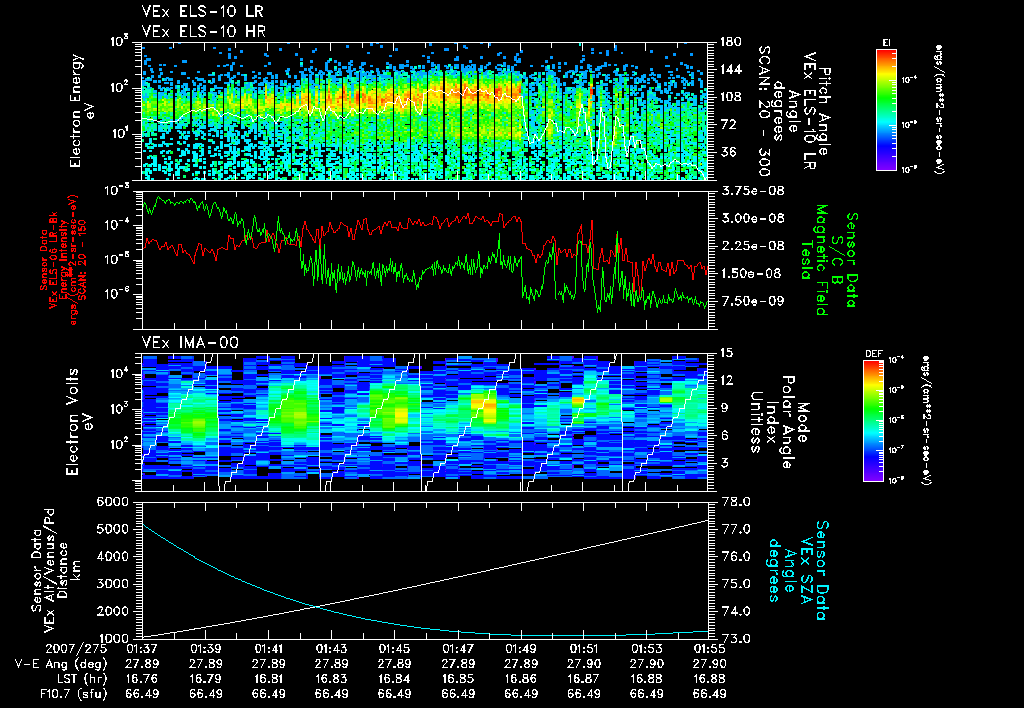Screen dimensions: 1024x708
Task: Click the 01:49 time tick label
Action: click(x=521, y=649)
